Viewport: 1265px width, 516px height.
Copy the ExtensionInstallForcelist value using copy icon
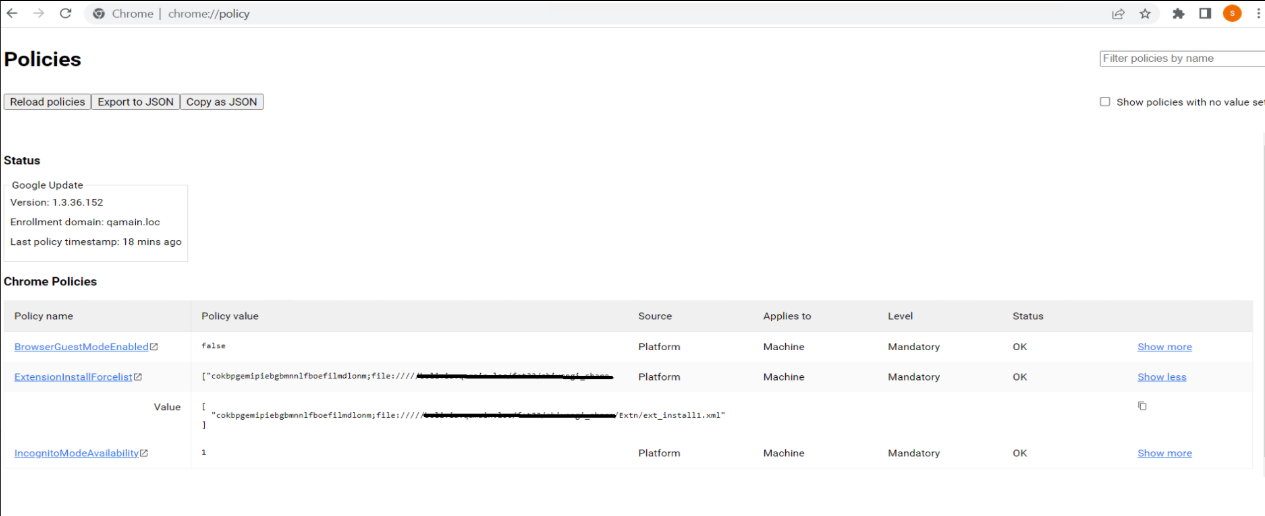tap(1142, 406)
